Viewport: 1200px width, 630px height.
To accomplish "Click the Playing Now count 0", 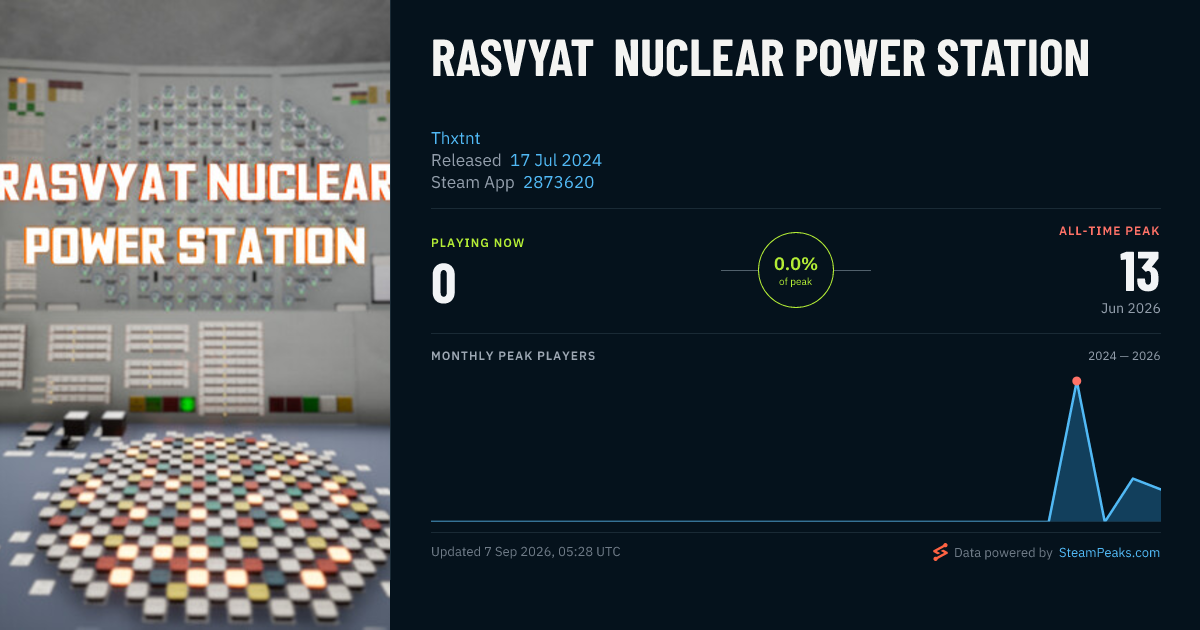I will point(444,283).
